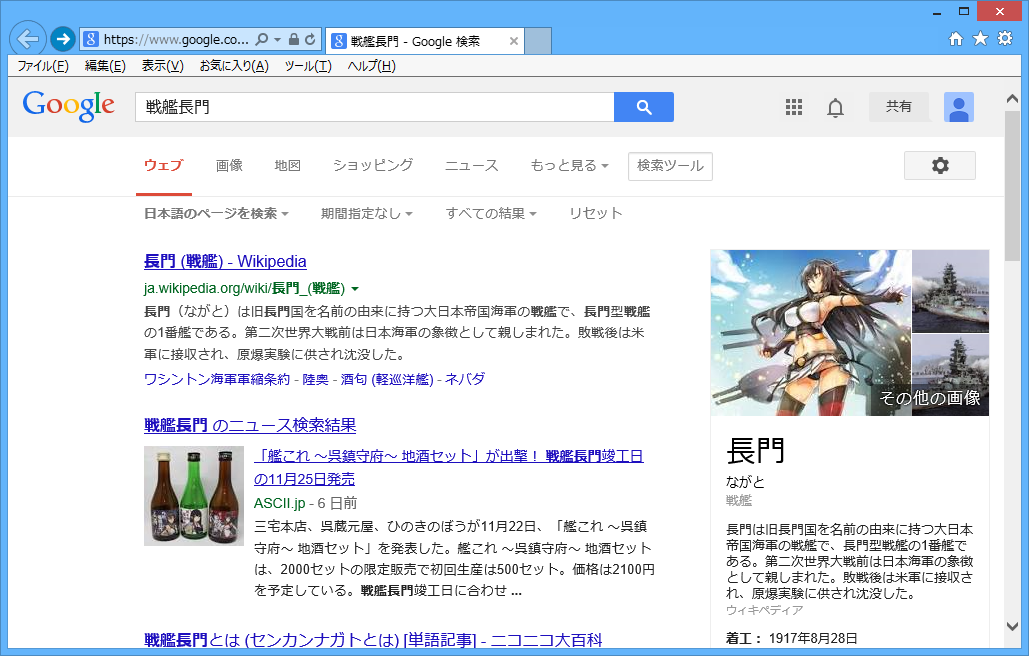Viewport: 1029px width, 656px height.
Task: Open the search settings gear button
Action: pyautogui.click(x=940, y=165)
